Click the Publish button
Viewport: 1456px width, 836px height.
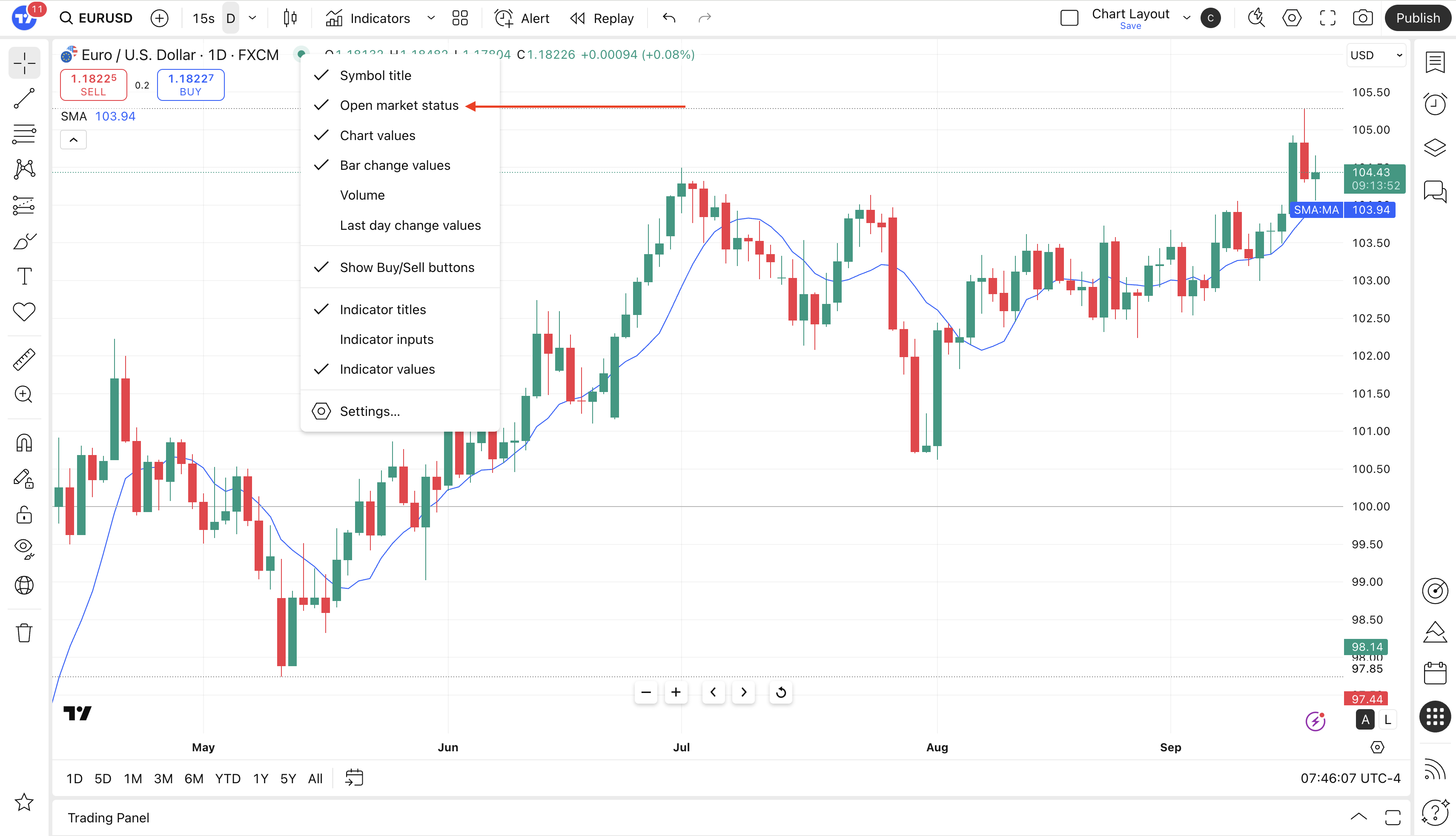(x=1418, y=18)
